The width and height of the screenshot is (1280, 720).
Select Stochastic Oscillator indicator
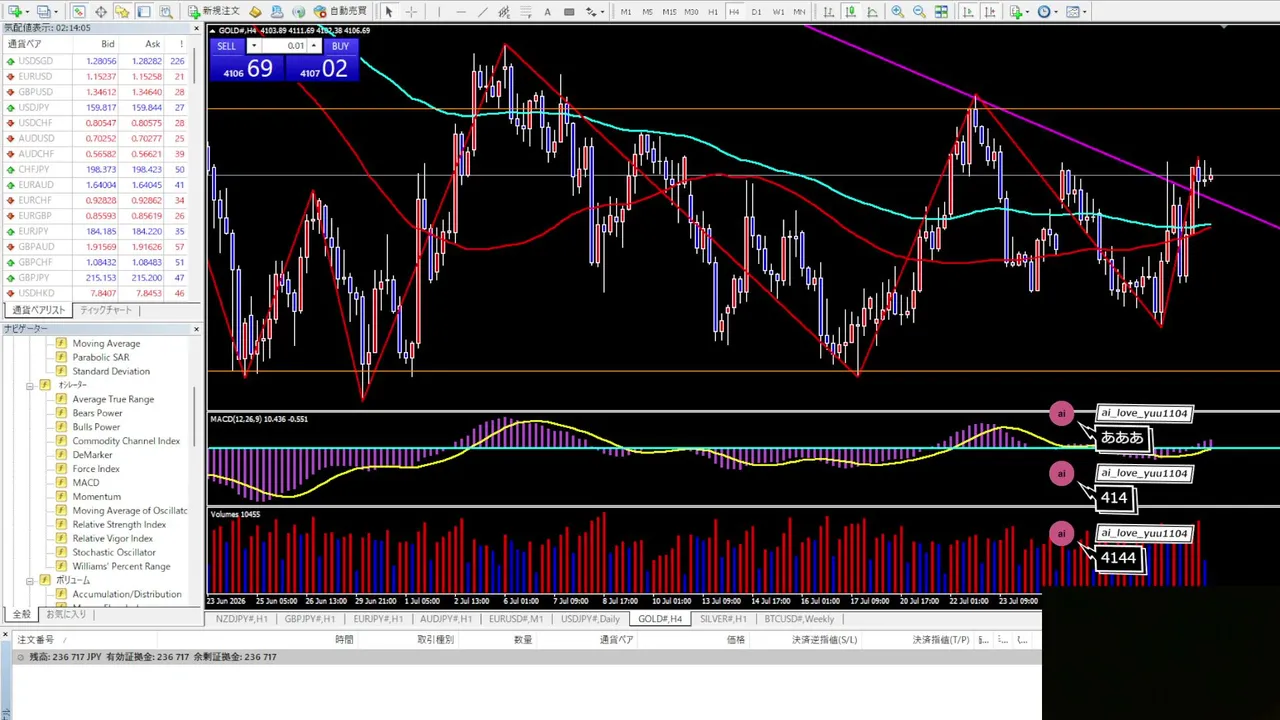(x=114, y=552)
